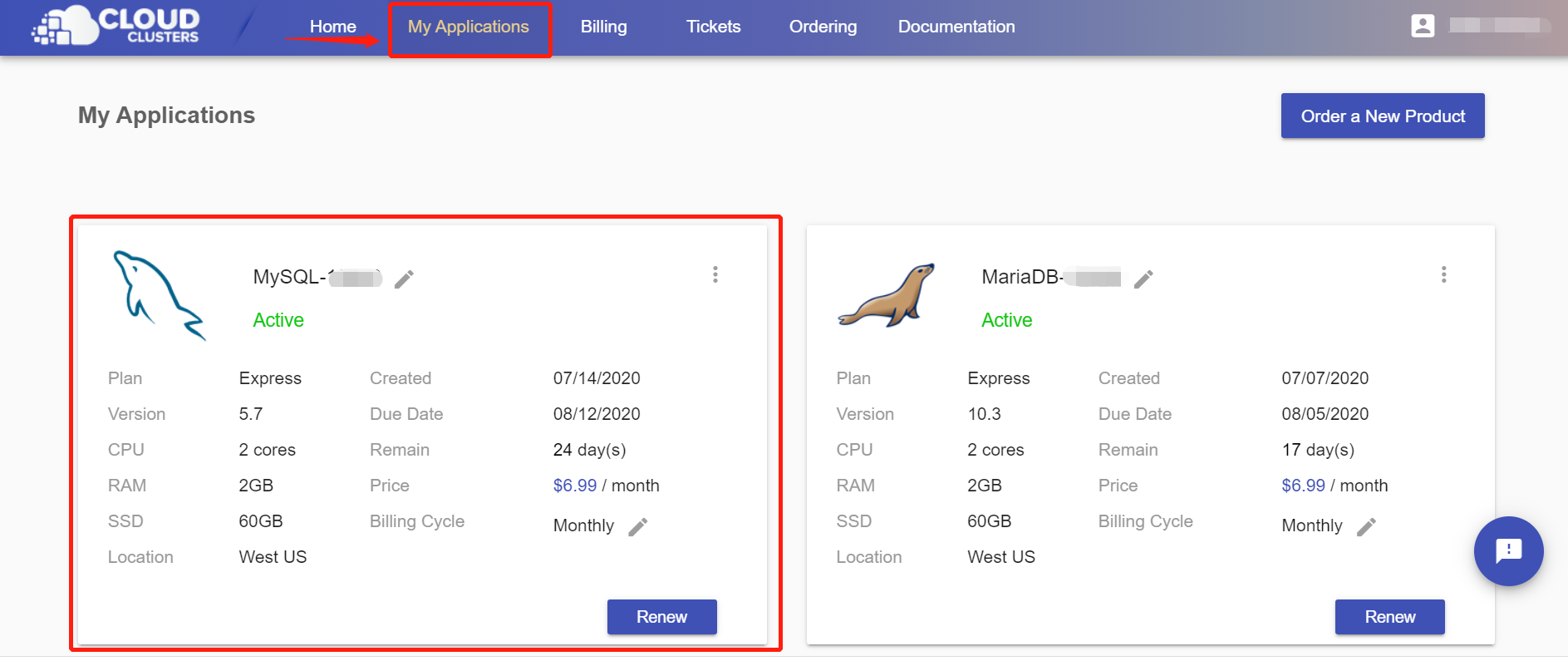Click the MySQL Monthly billing cycle value

pyautogui.click(x=583, y=525)
